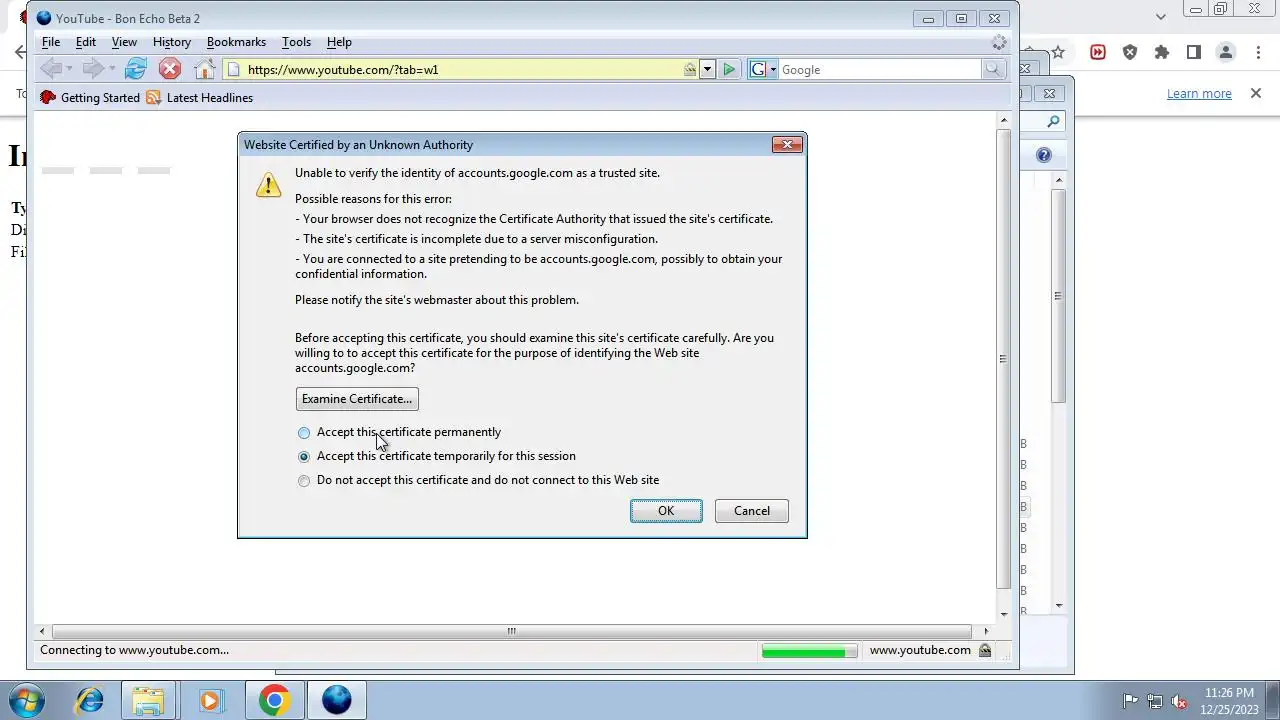Dismiss the Chrome info bar

[x=1256, y=93]
